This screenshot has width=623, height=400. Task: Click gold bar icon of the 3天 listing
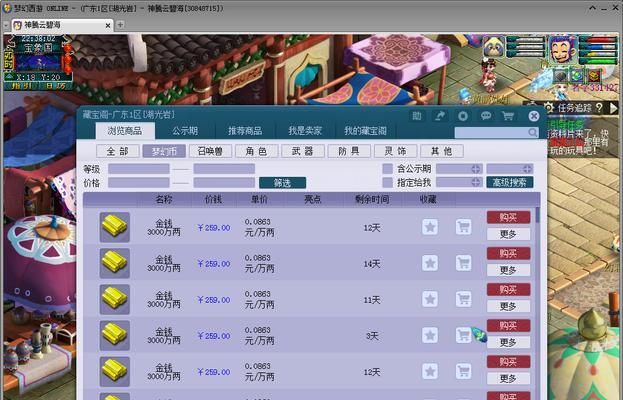point(114,335)
